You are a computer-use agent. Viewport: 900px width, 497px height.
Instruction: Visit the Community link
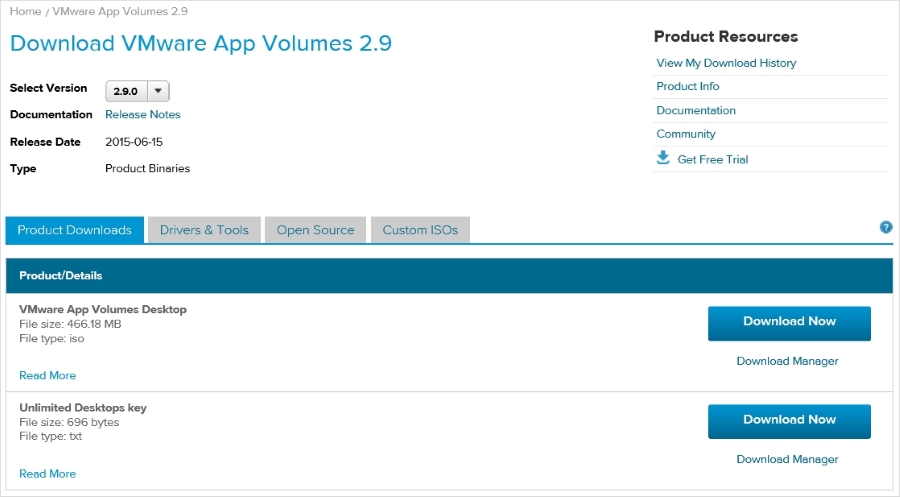coord(686,134)
